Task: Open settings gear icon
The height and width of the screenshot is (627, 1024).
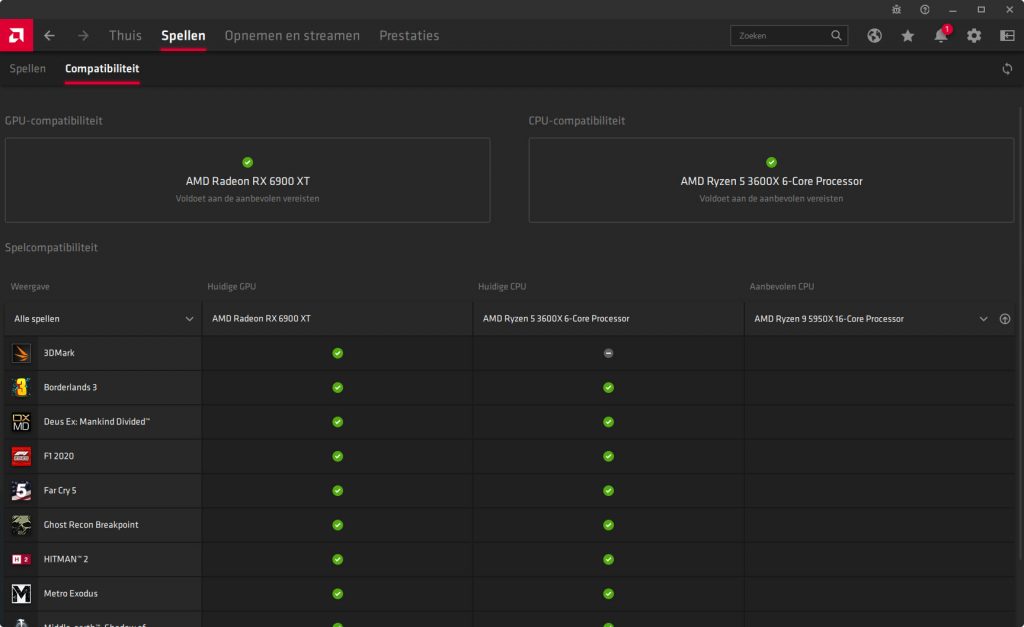Action: click(x=973, y=36)
